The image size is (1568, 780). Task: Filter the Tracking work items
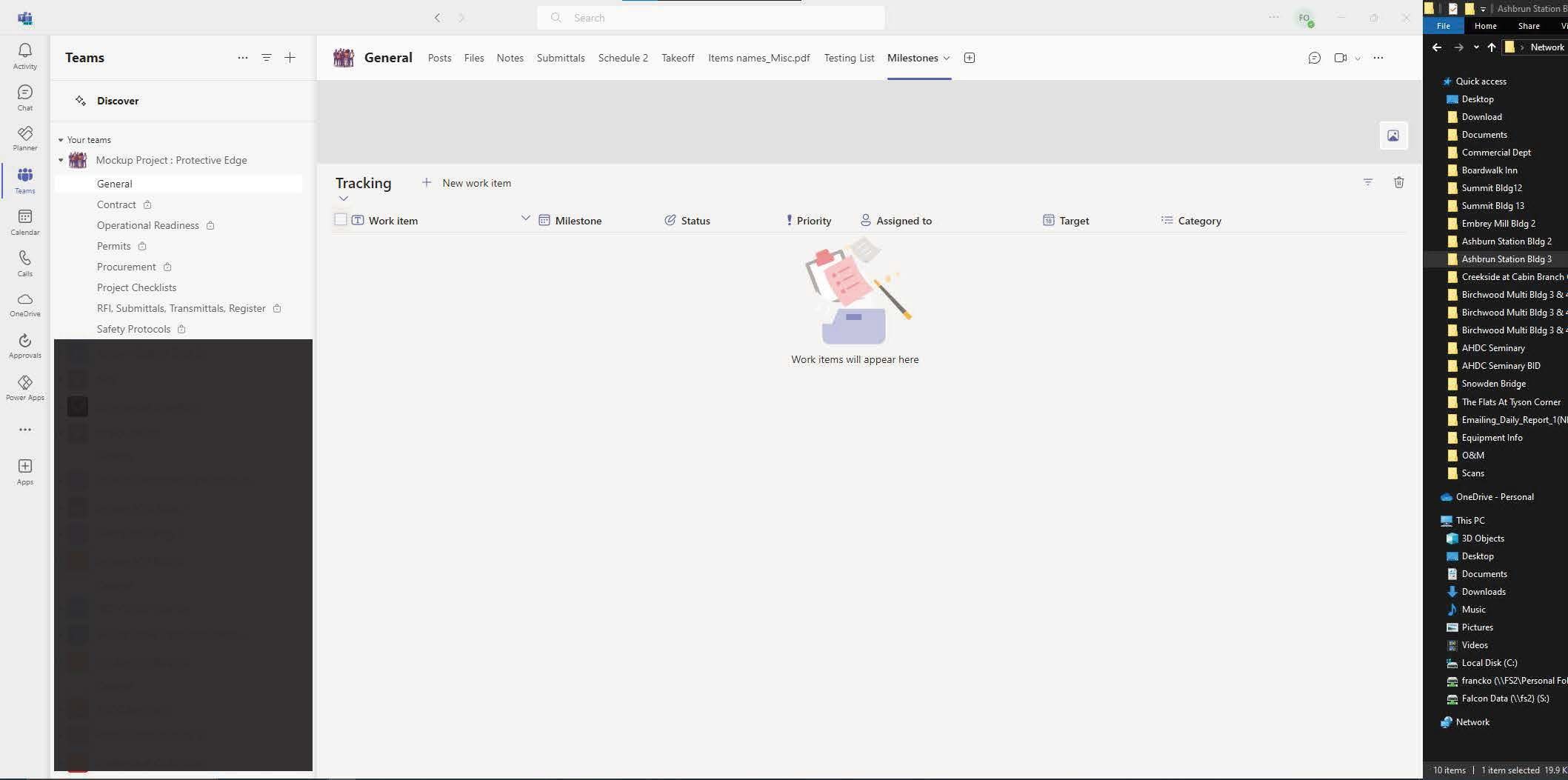1368,182
